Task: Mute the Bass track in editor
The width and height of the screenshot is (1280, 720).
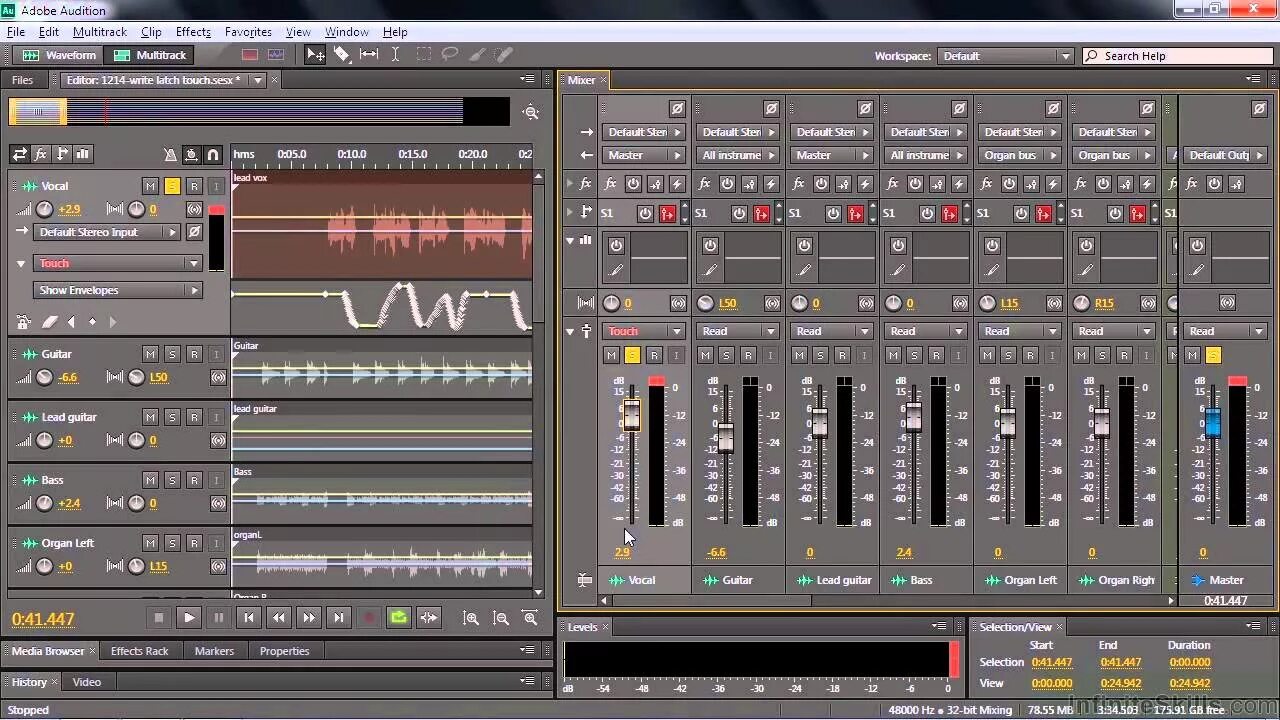Action: pos(150,480)
